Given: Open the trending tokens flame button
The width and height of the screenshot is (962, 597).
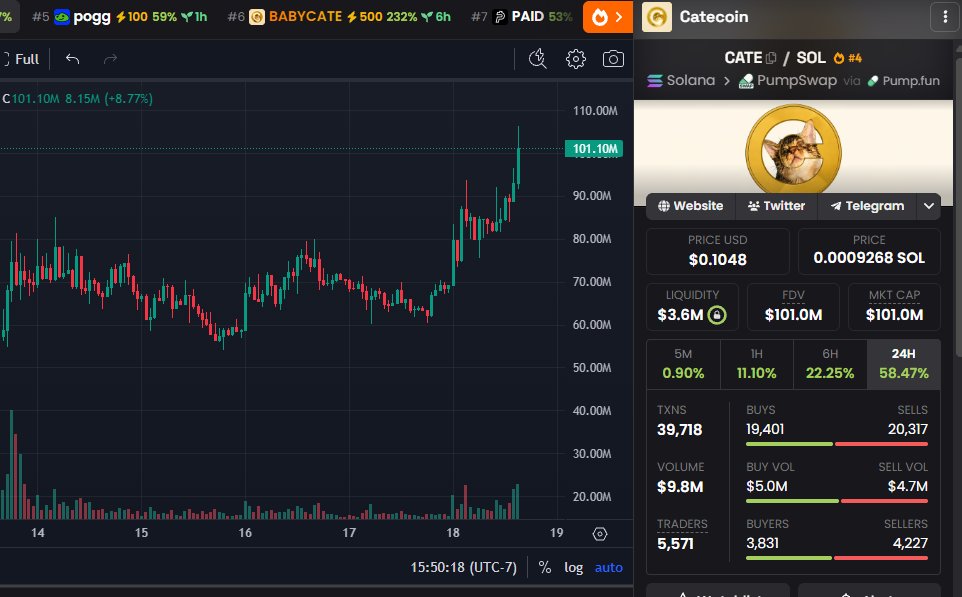Looking at the screenshot, I should [x=607, y=17].
